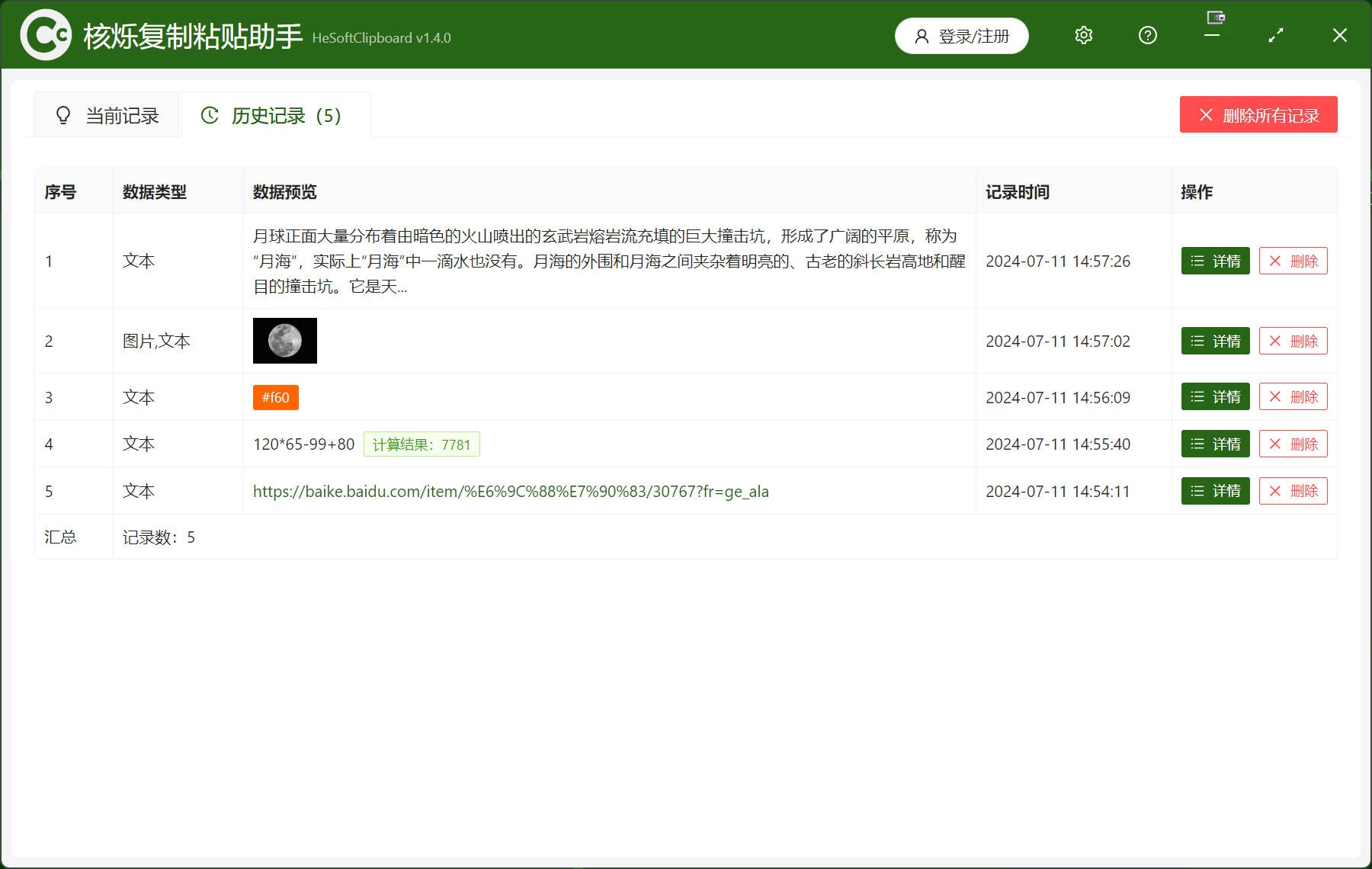Viewport: 1372px width, 869px height.
Task: Delete the 120*65-99+80 calculation record
Action: (x=1293, y=444)
